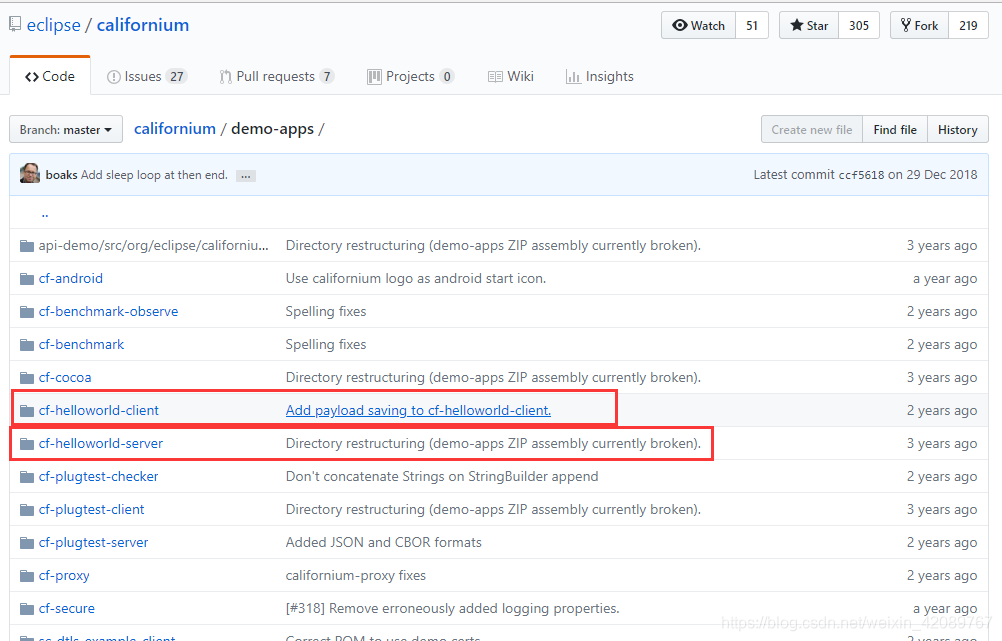Open the cf-benchmark-observe folder
The image size is (1002, 641).
(x=108, y=311)
